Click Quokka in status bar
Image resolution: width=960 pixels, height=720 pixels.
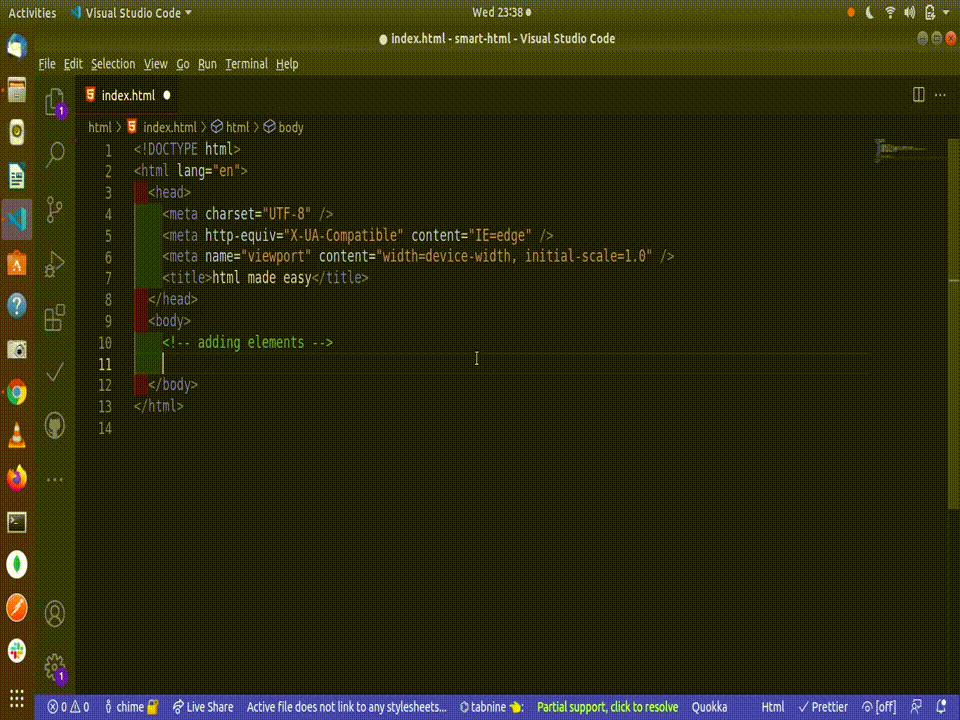pyautogui.click(x=709, y=707)
